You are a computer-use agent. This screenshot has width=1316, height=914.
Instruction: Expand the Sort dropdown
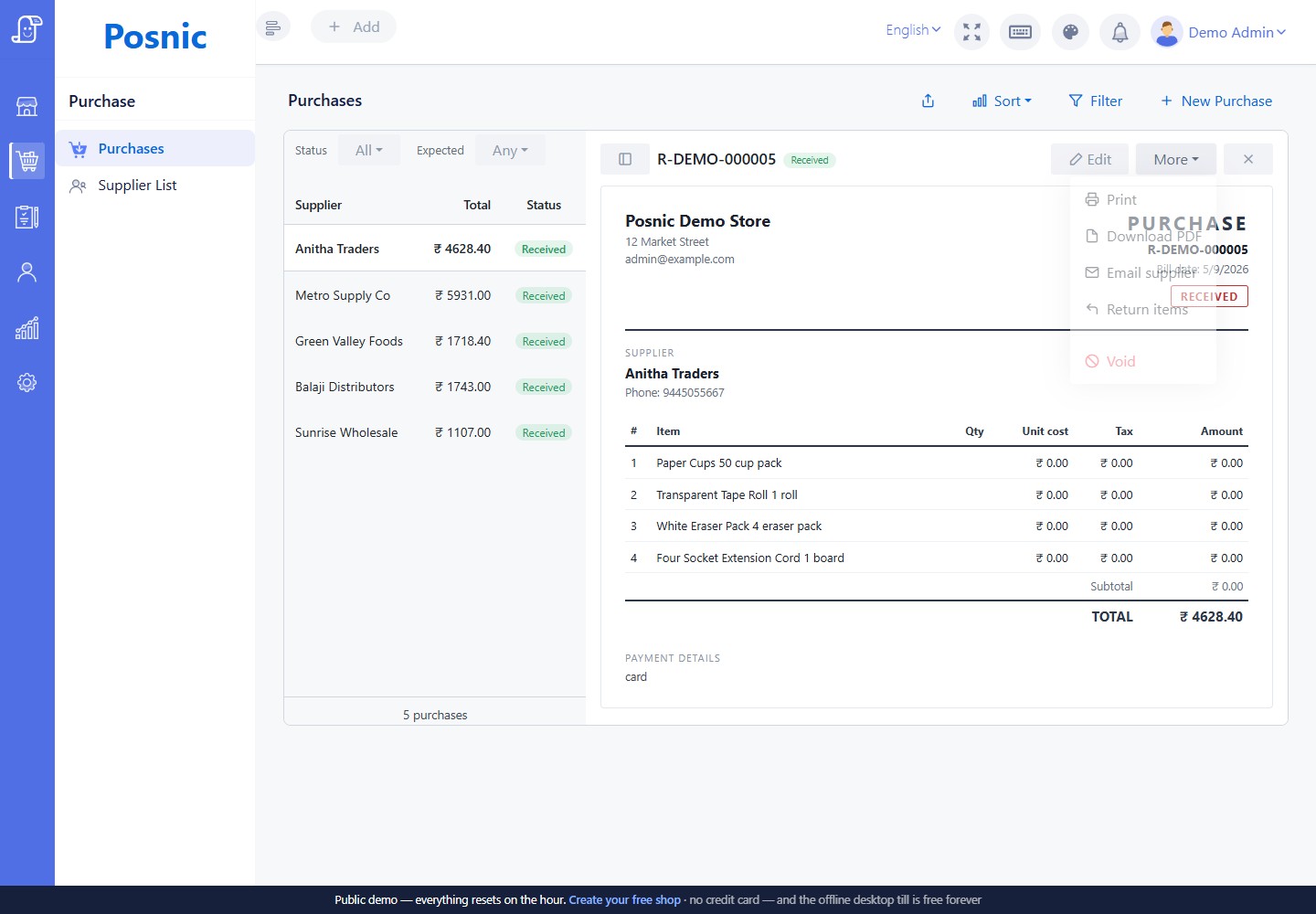click(1002, 101)
